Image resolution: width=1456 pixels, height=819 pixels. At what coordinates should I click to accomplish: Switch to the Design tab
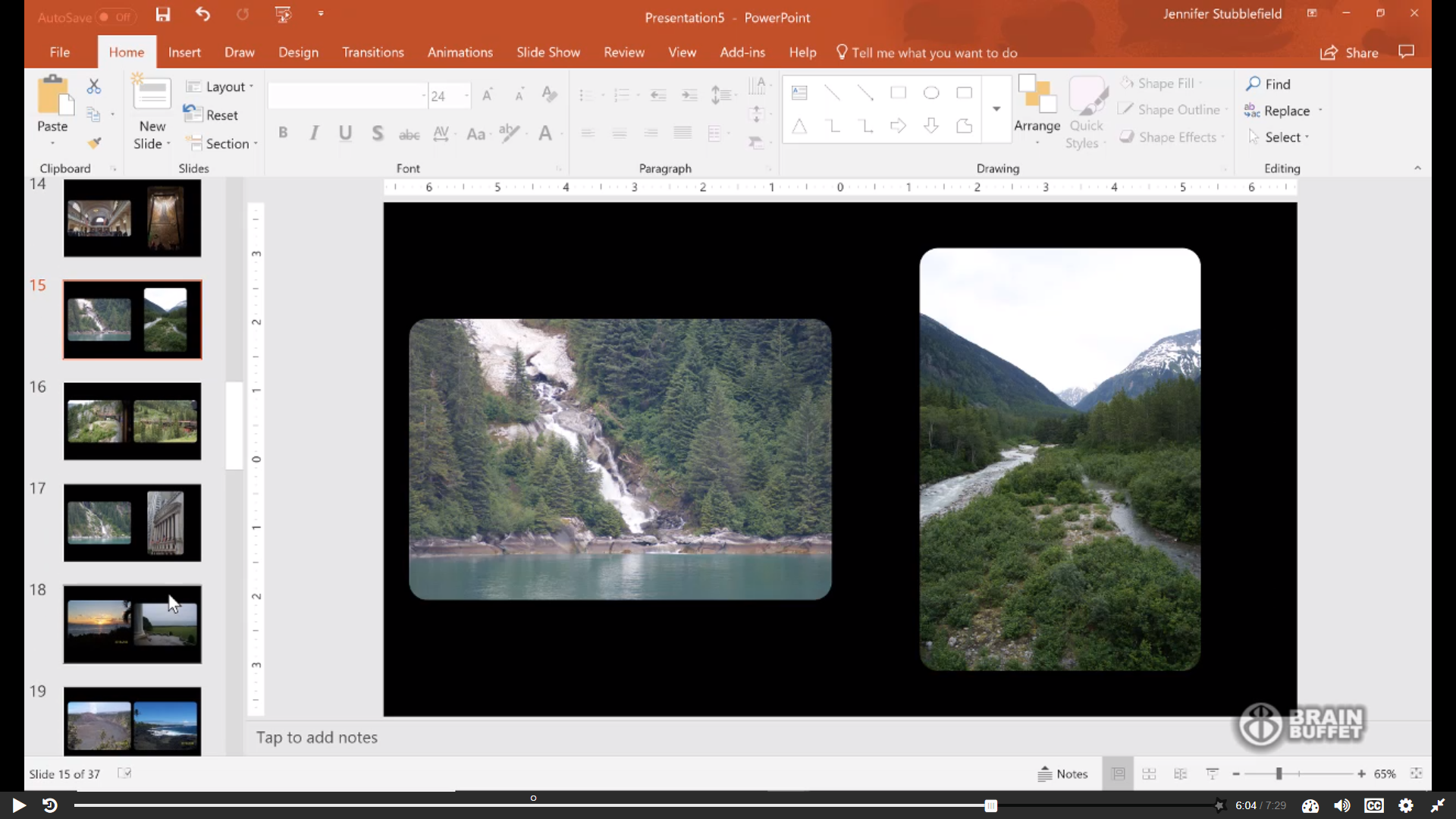coord(297,52)
